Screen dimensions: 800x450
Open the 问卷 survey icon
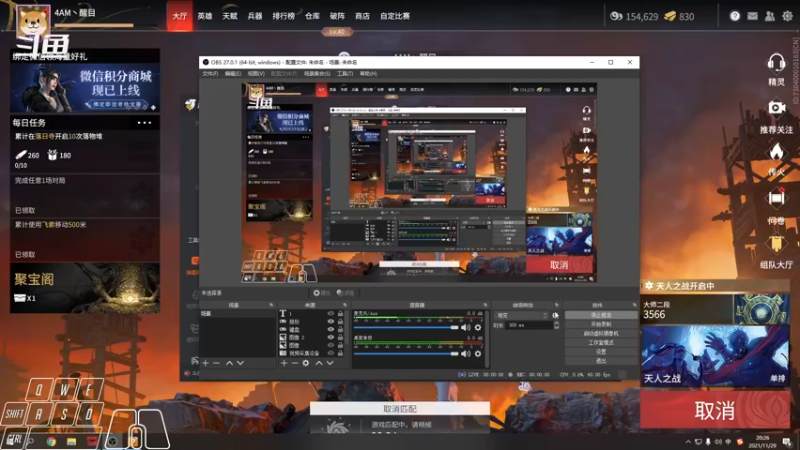pos(776,197)
